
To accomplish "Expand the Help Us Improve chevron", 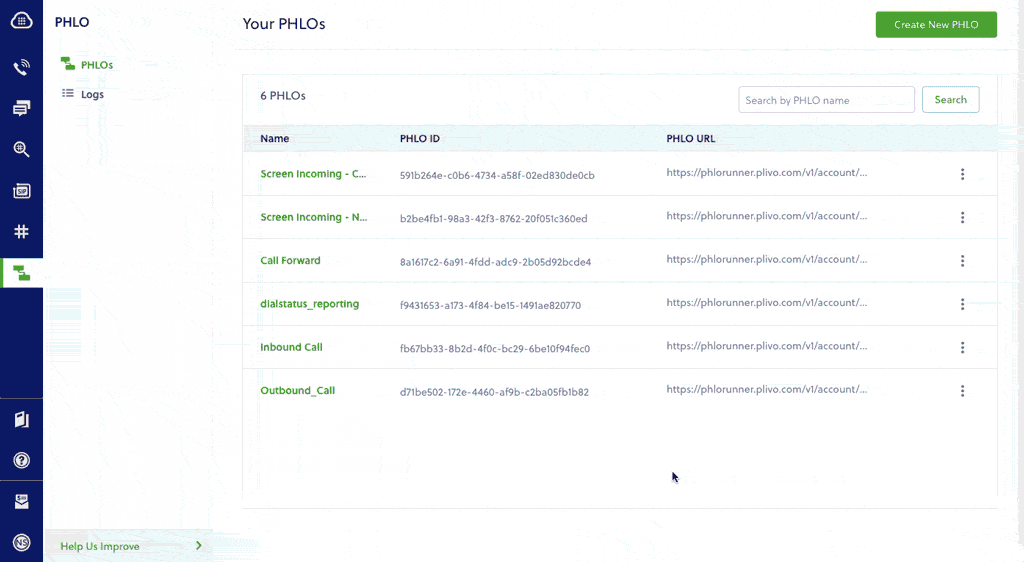I will click(199, 546).
